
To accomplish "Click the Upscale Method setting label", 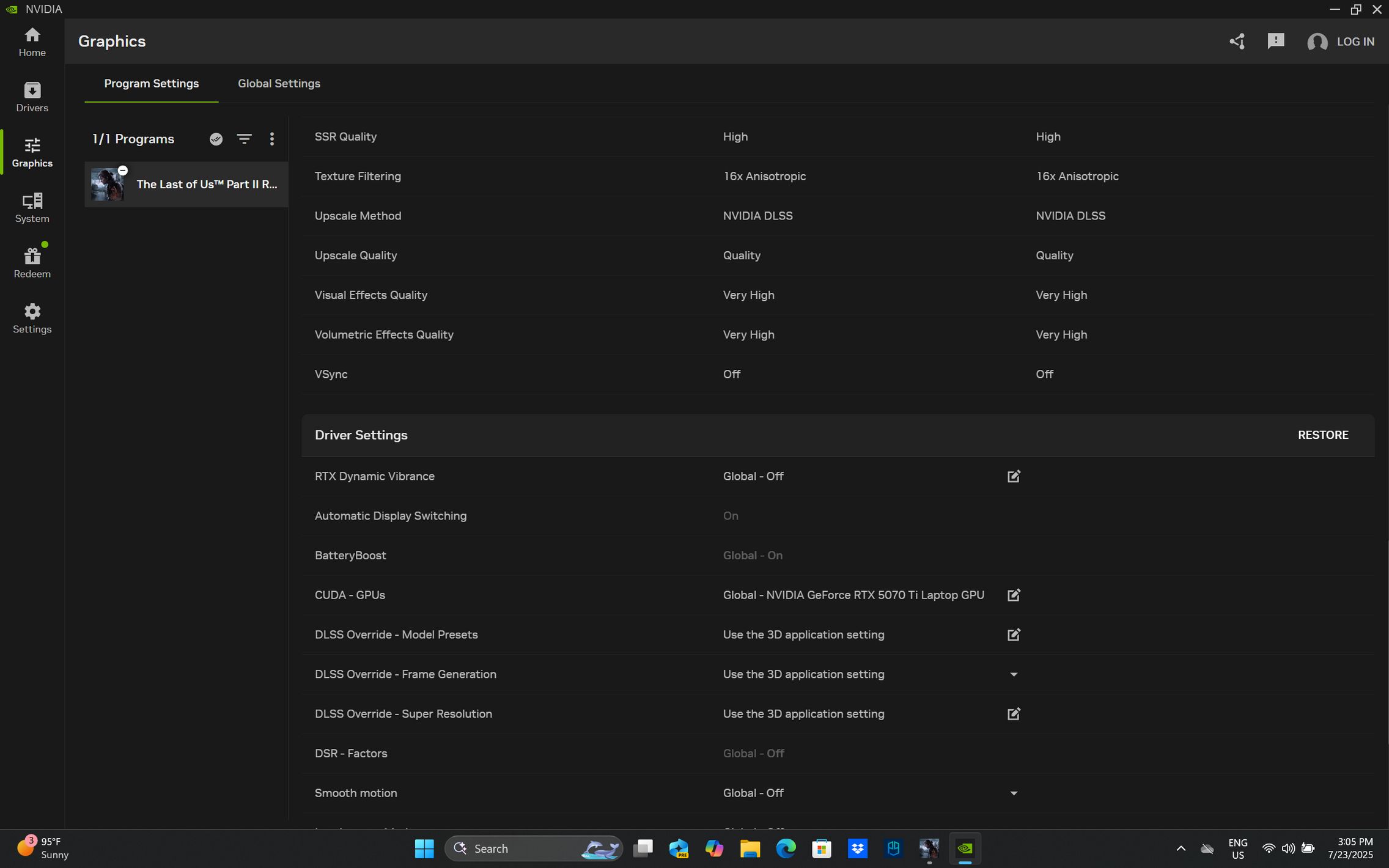I will tap(358, 216).
